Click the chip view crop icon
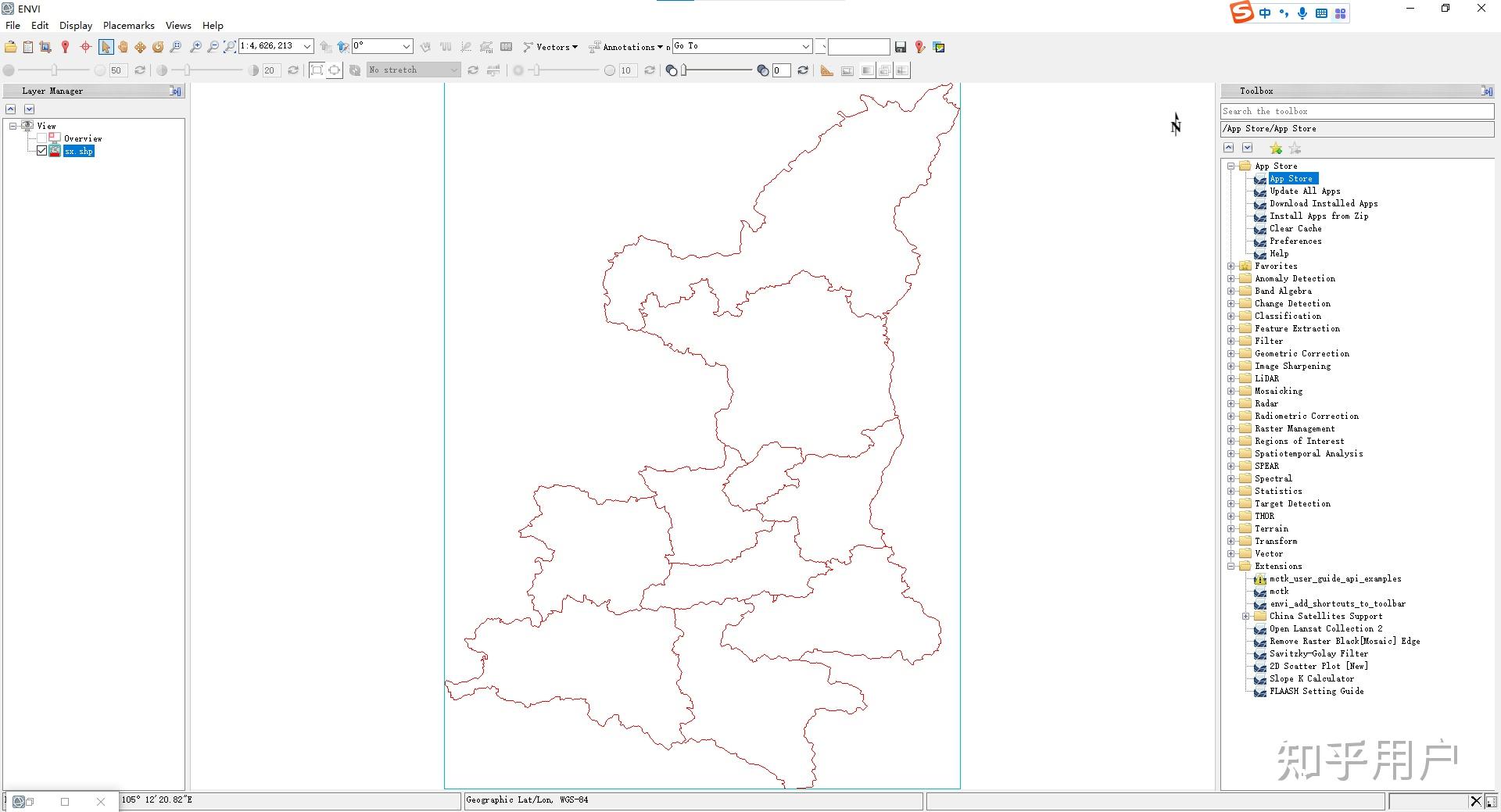The width and height of the screenshot is (1501, 812). (x=45, y=47)
